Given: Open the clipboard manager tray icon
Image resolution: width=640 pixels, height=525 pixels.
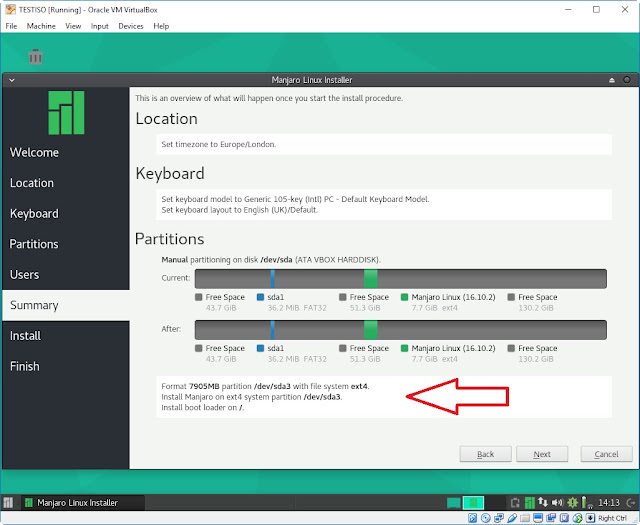Looking at the screenshot, I should (x=515, y=503).
